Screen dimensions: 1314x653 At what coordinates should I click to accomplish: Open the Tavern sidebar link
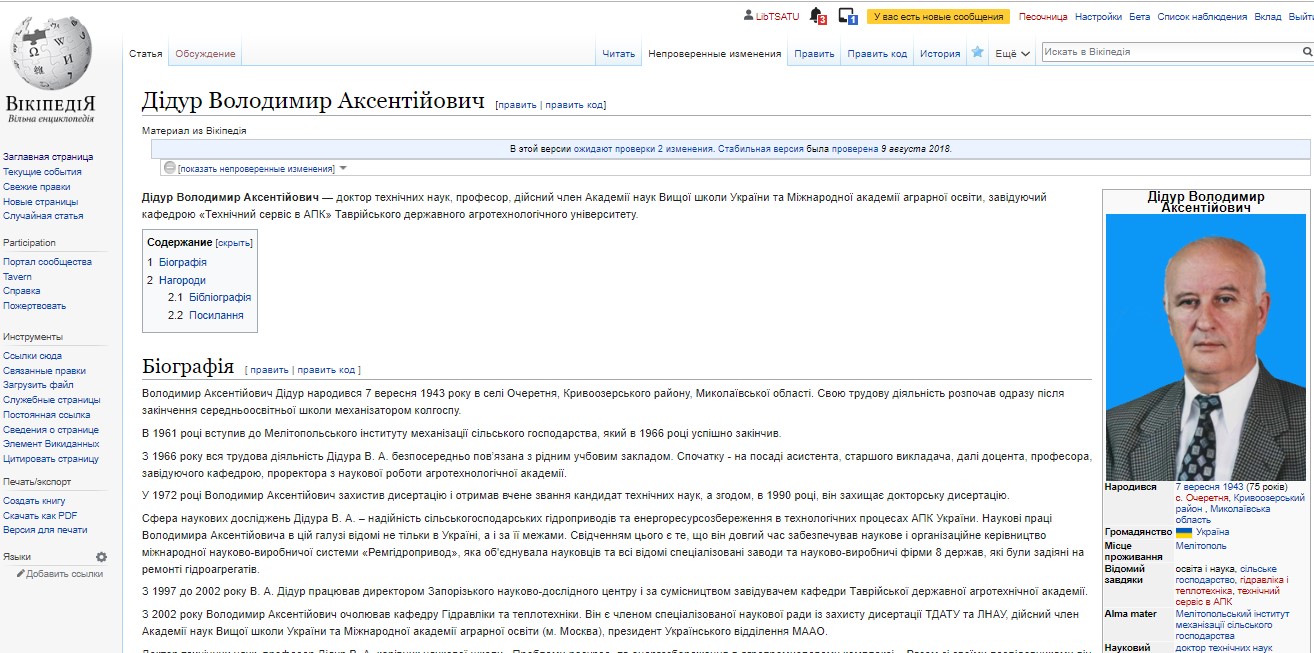point(17,277)
